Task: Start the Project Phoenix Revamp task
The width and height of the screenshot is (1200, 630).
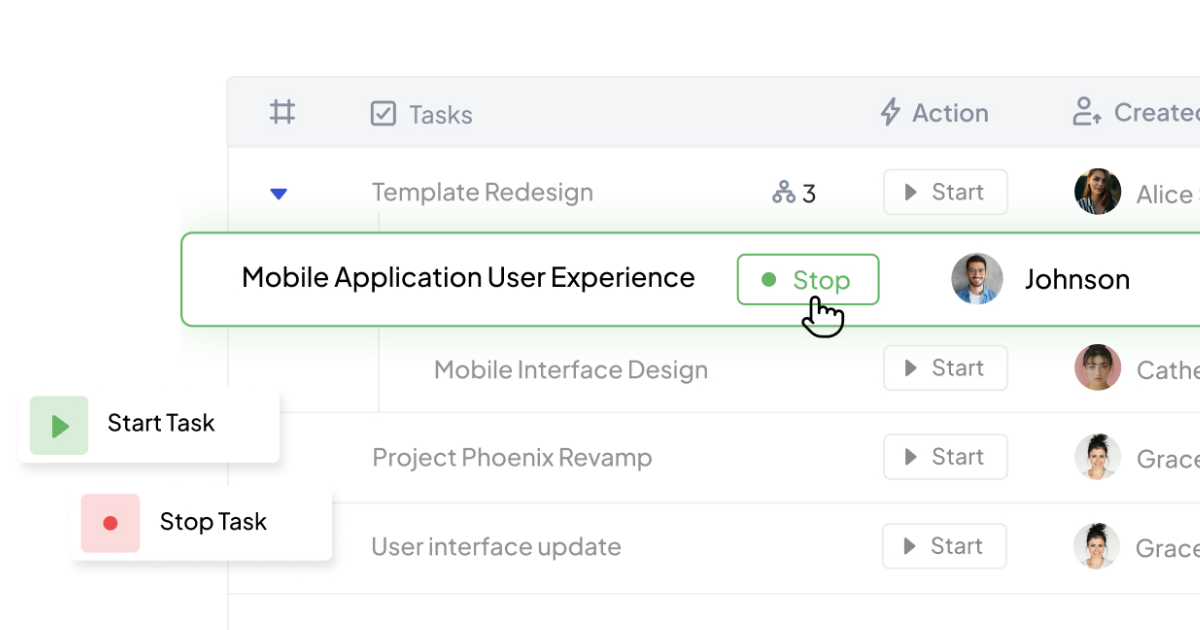Action: click(x=945, y=457)
